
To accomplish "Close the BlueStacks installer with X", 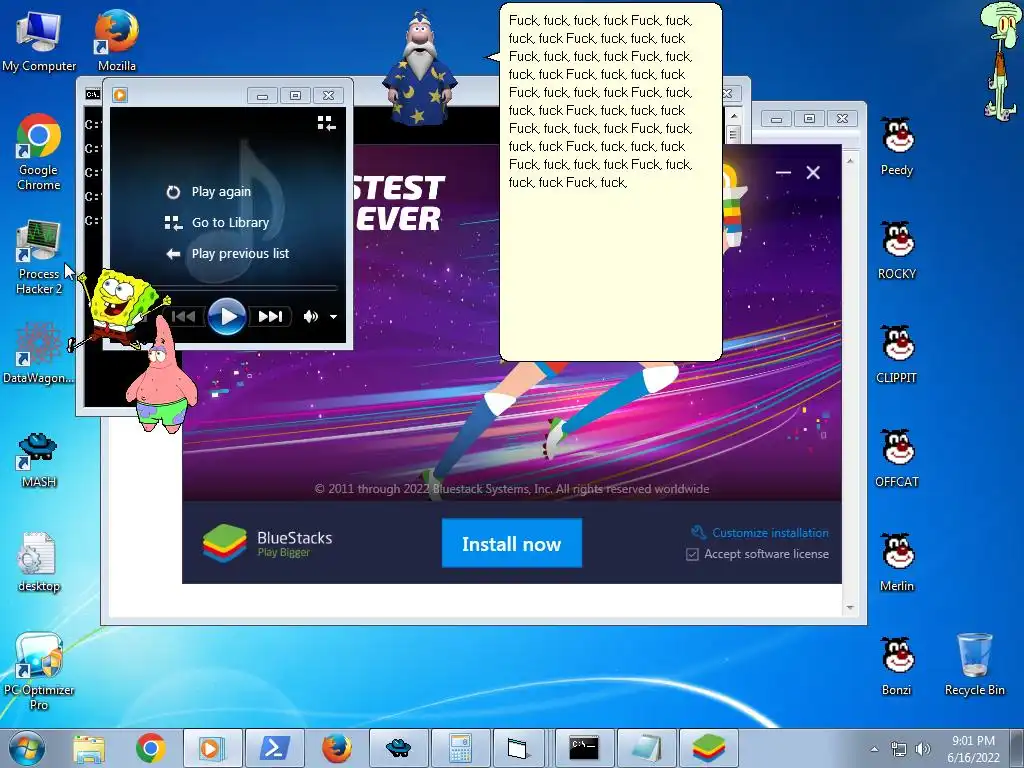I will (813, 172).
